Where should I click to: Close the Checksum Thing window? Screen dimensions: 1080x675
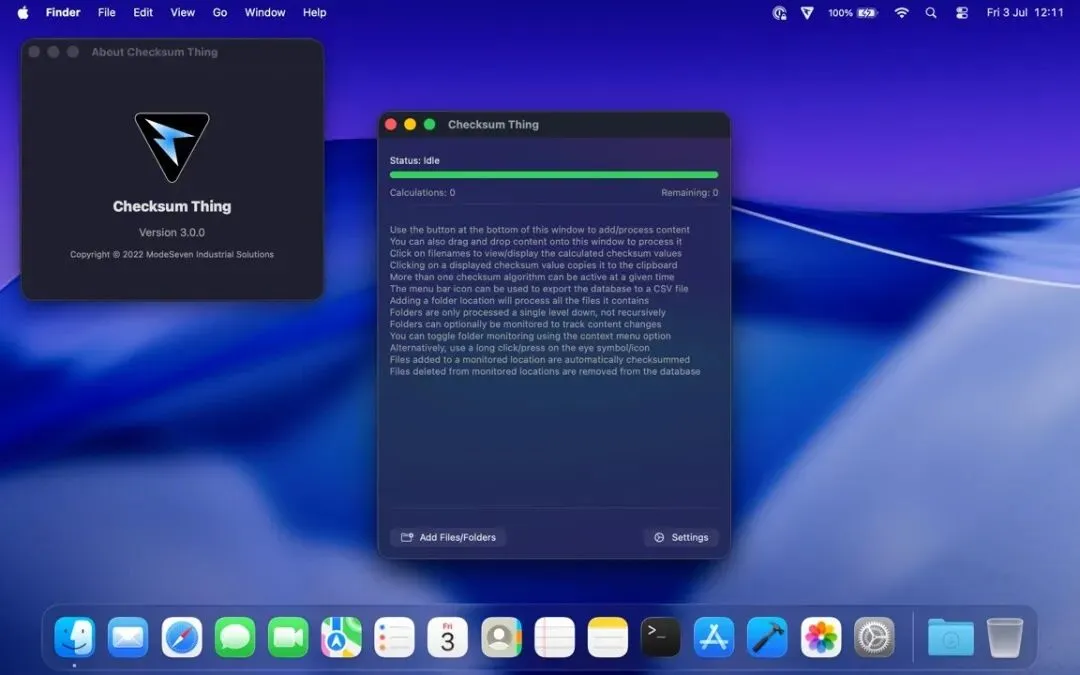point(391,124)
